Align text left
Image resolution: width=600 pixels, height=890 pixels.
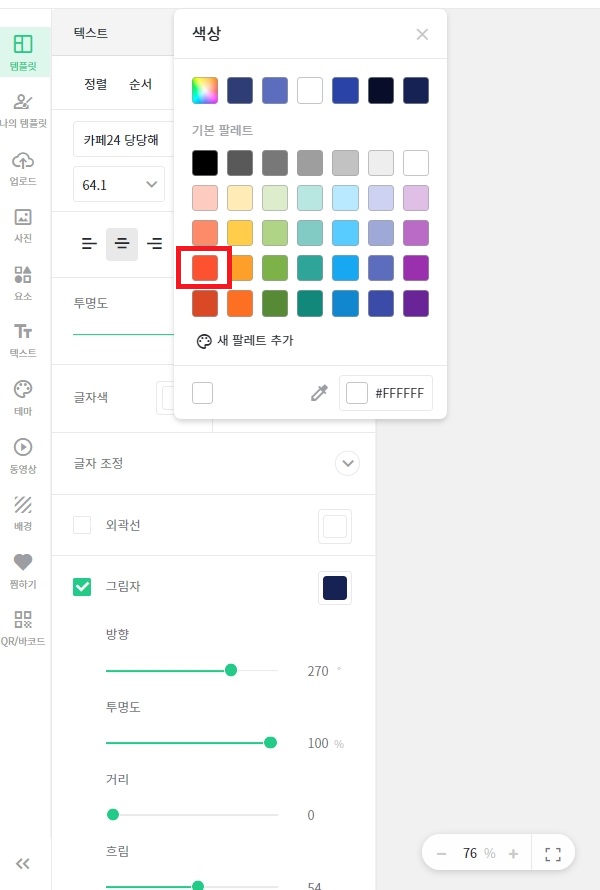pyautogui.click(x=89, y=244)
